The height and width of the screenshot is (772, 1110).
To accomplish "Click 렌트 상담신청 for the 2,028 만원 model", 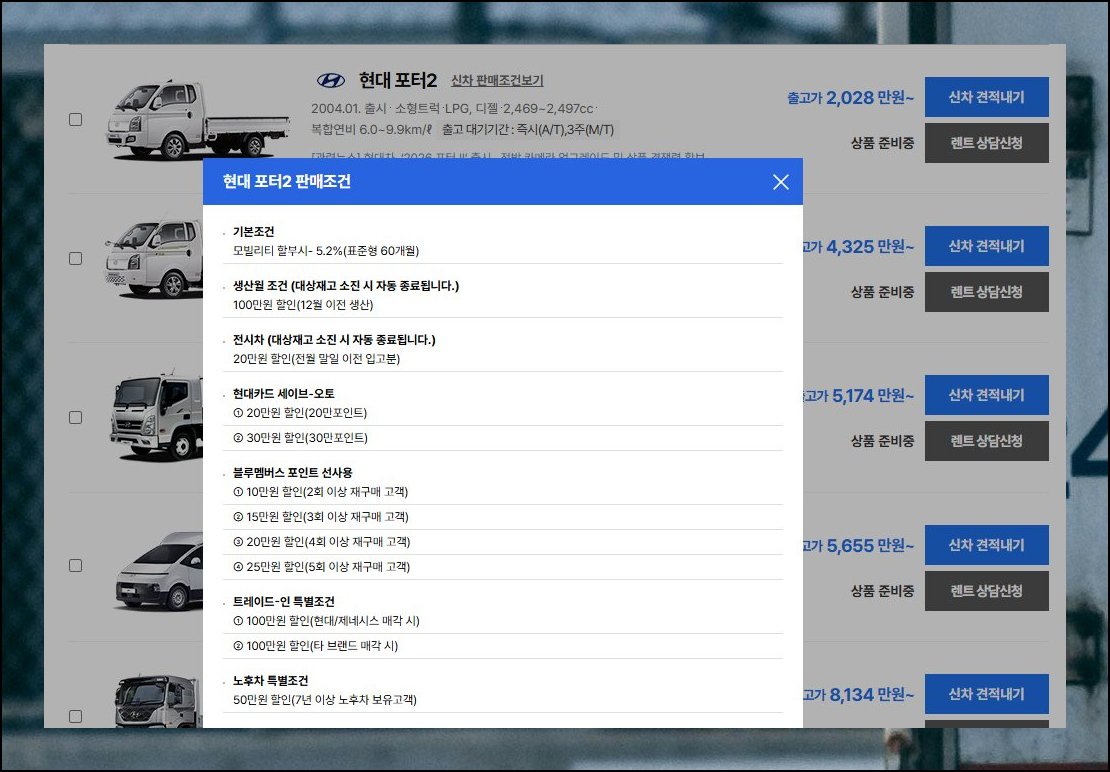I will (986, 143).
